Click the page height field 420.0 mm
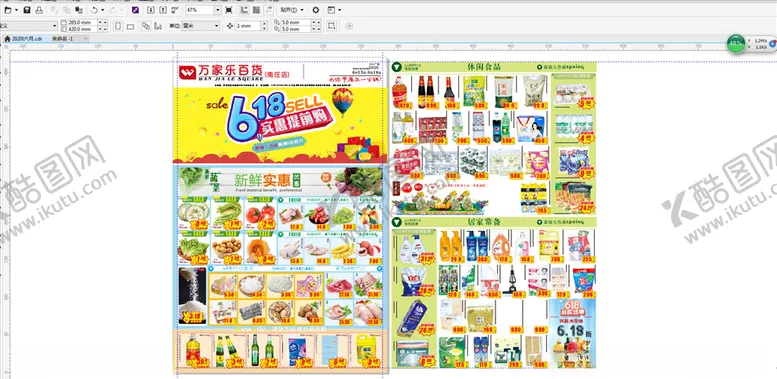777x379 pixels. tap(82, 29)
